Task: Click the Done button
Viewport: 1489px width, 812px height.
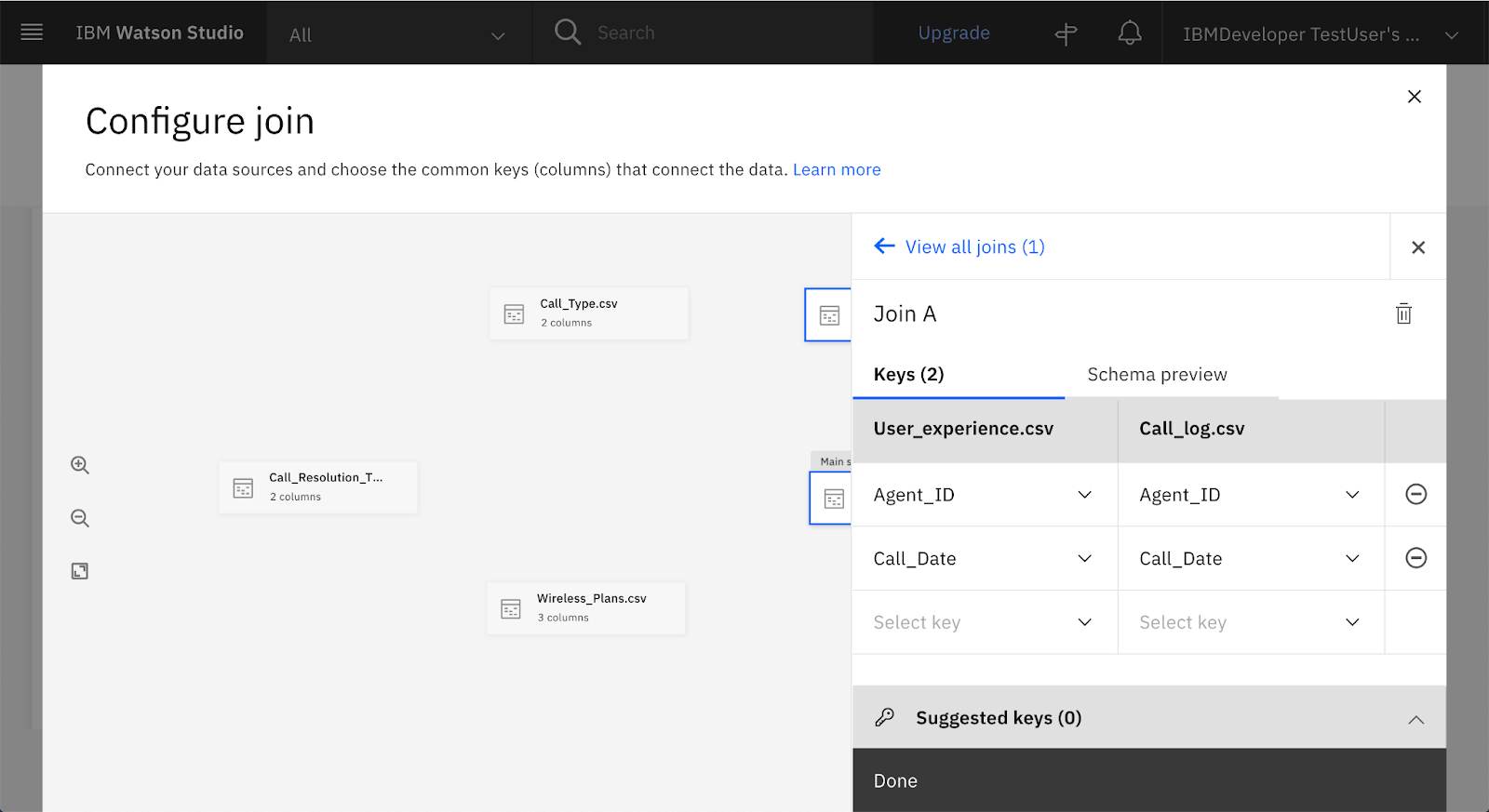Action: pyautogui.click(x=895, y=781)
